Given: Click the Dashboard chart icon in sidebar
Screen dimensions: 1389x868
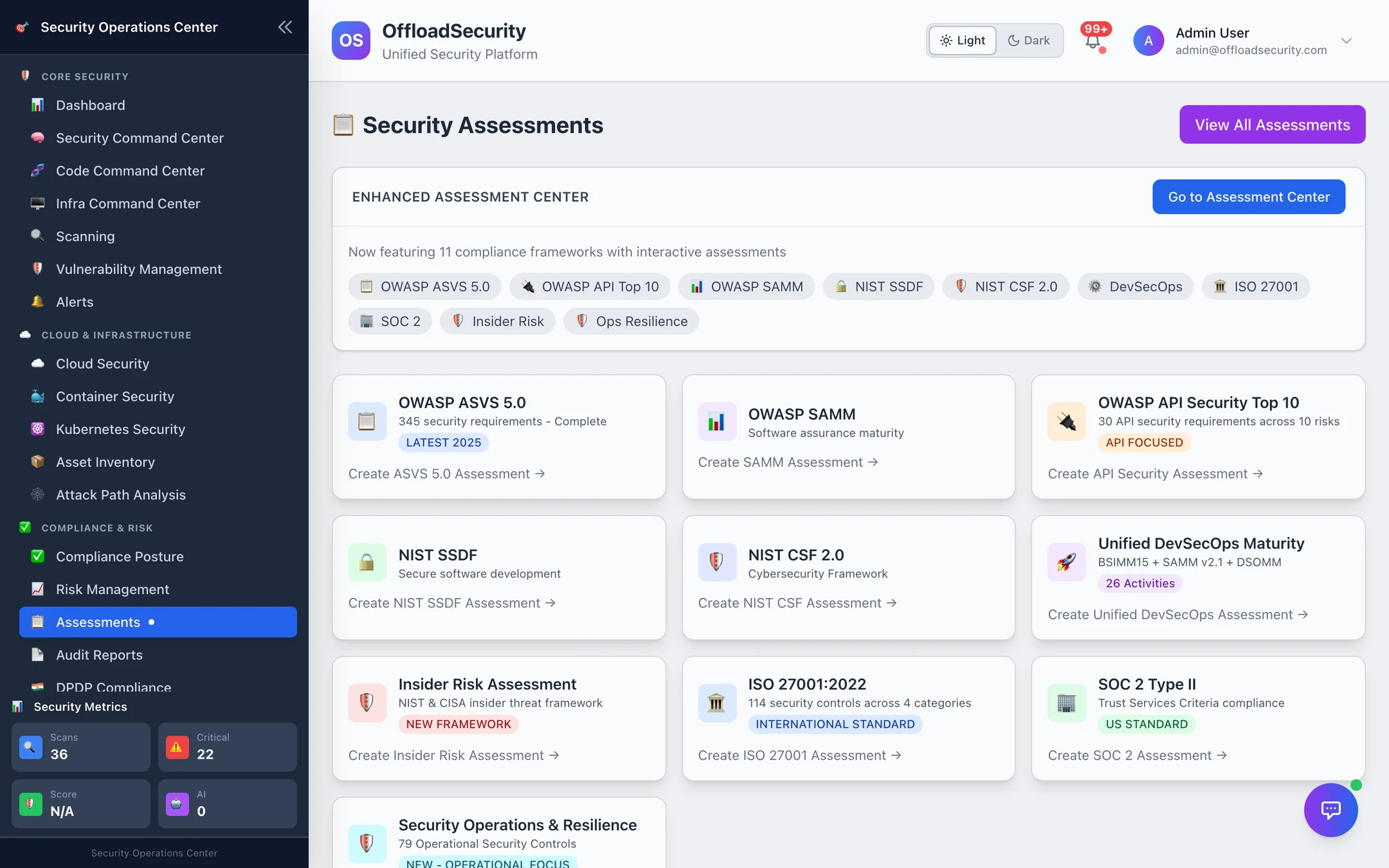Looking at the screenshot, I should pyautogui.click(x=38, y=105).
